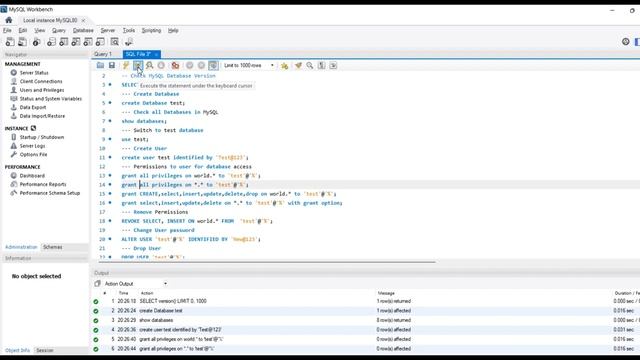
Task: Open Users and Privileges
Action: pyautogui.click(x=42, y=90)
